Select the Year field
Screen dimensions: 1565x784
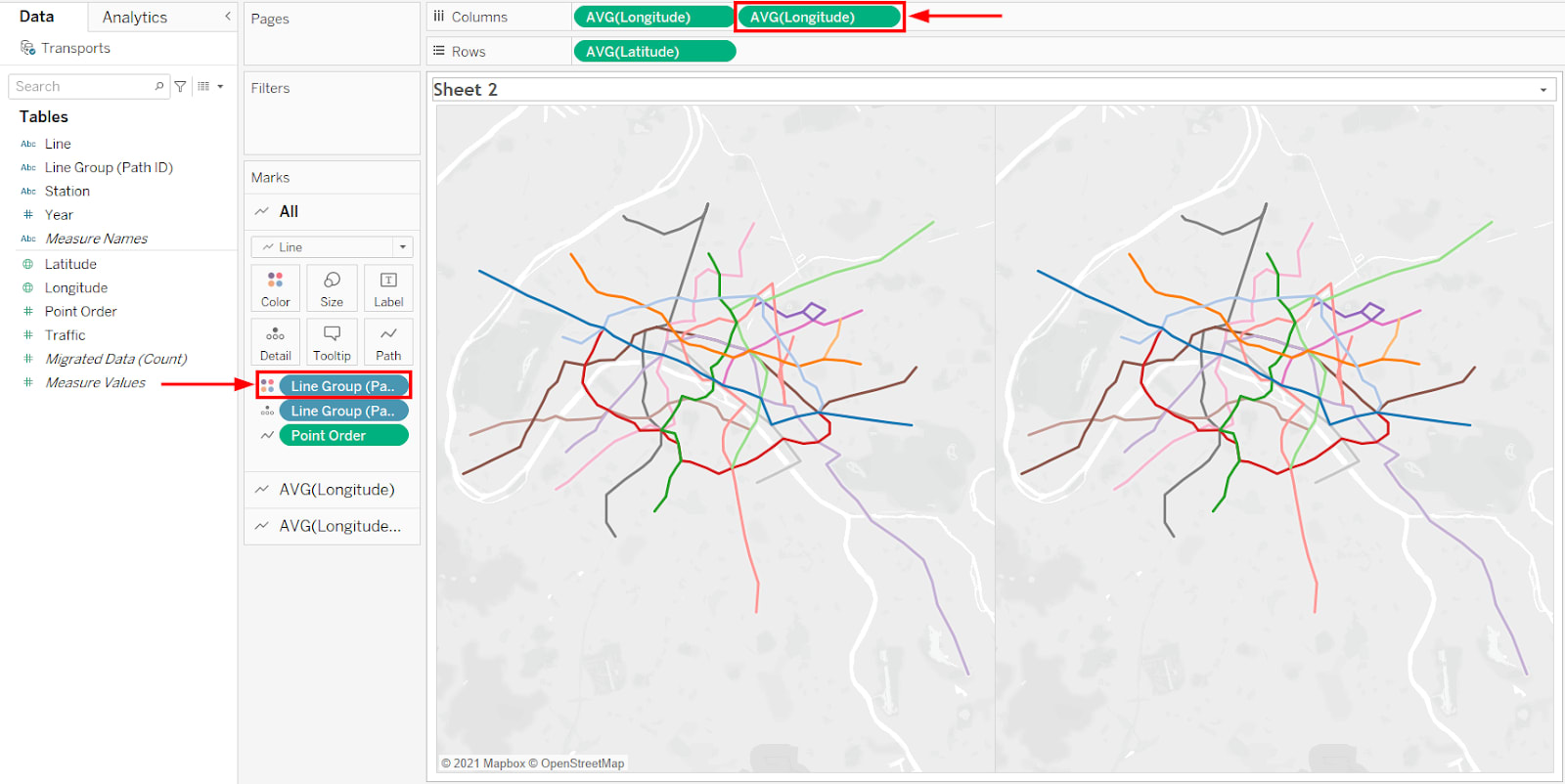tap(59, 215)
